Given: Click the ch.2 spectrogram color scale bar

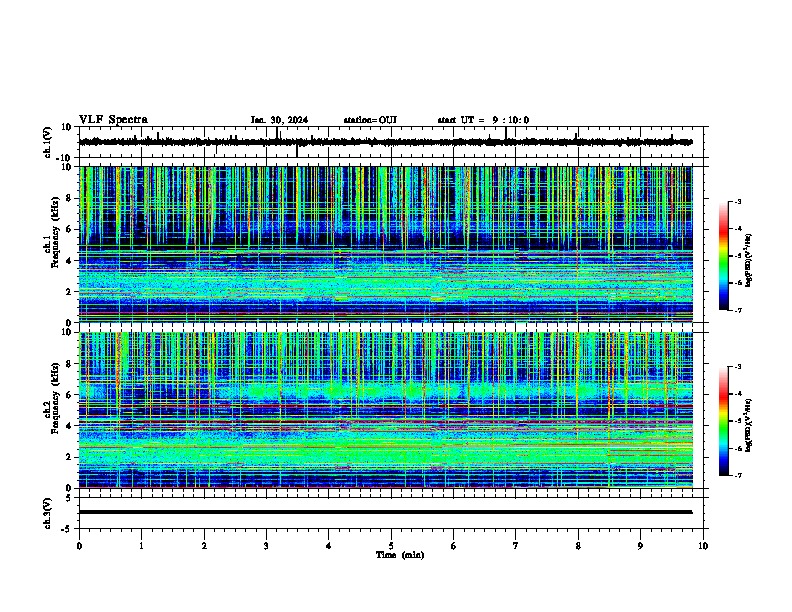Looking at the screenshot, I should point(724,421).
